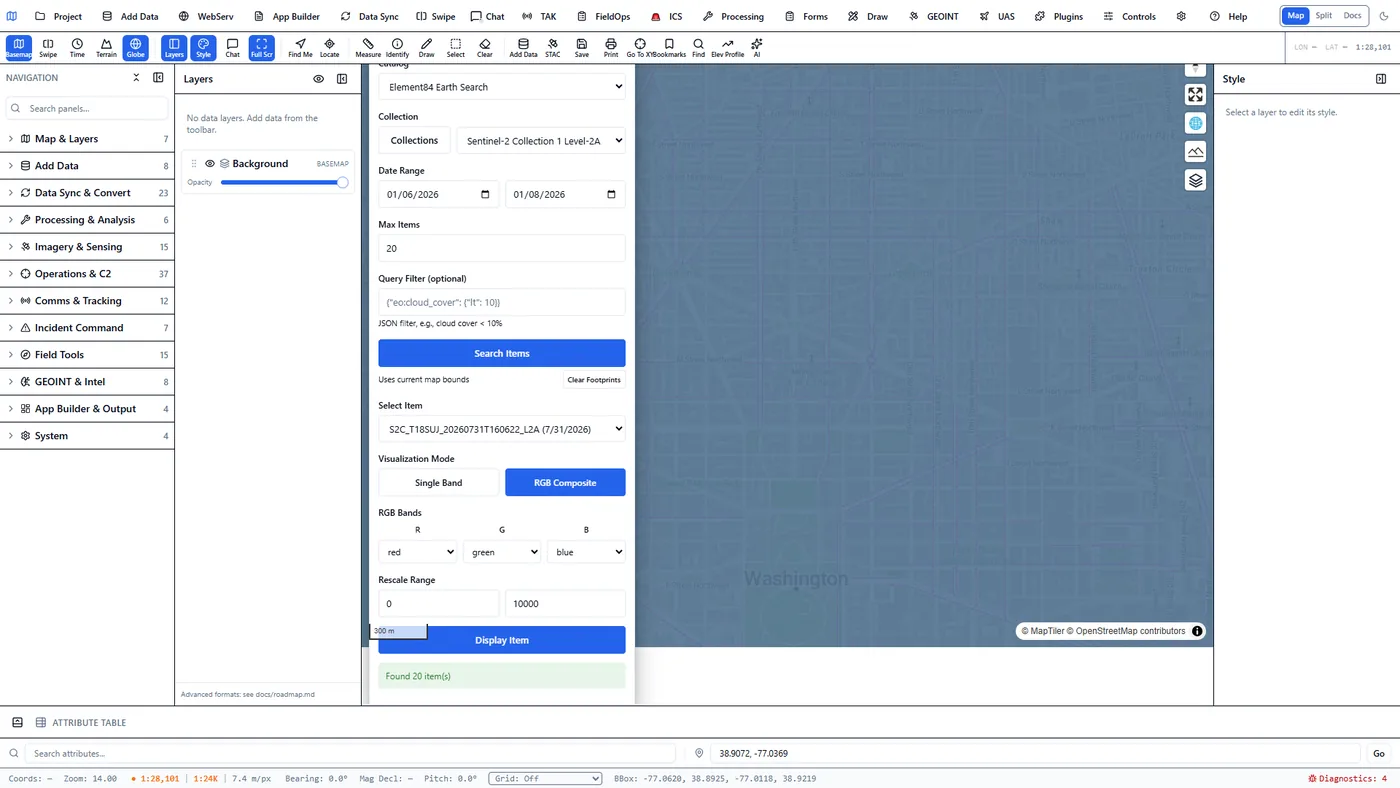
Task: Toggle the Globe view button
Action: pyautogui.click(x=135, y=47)
